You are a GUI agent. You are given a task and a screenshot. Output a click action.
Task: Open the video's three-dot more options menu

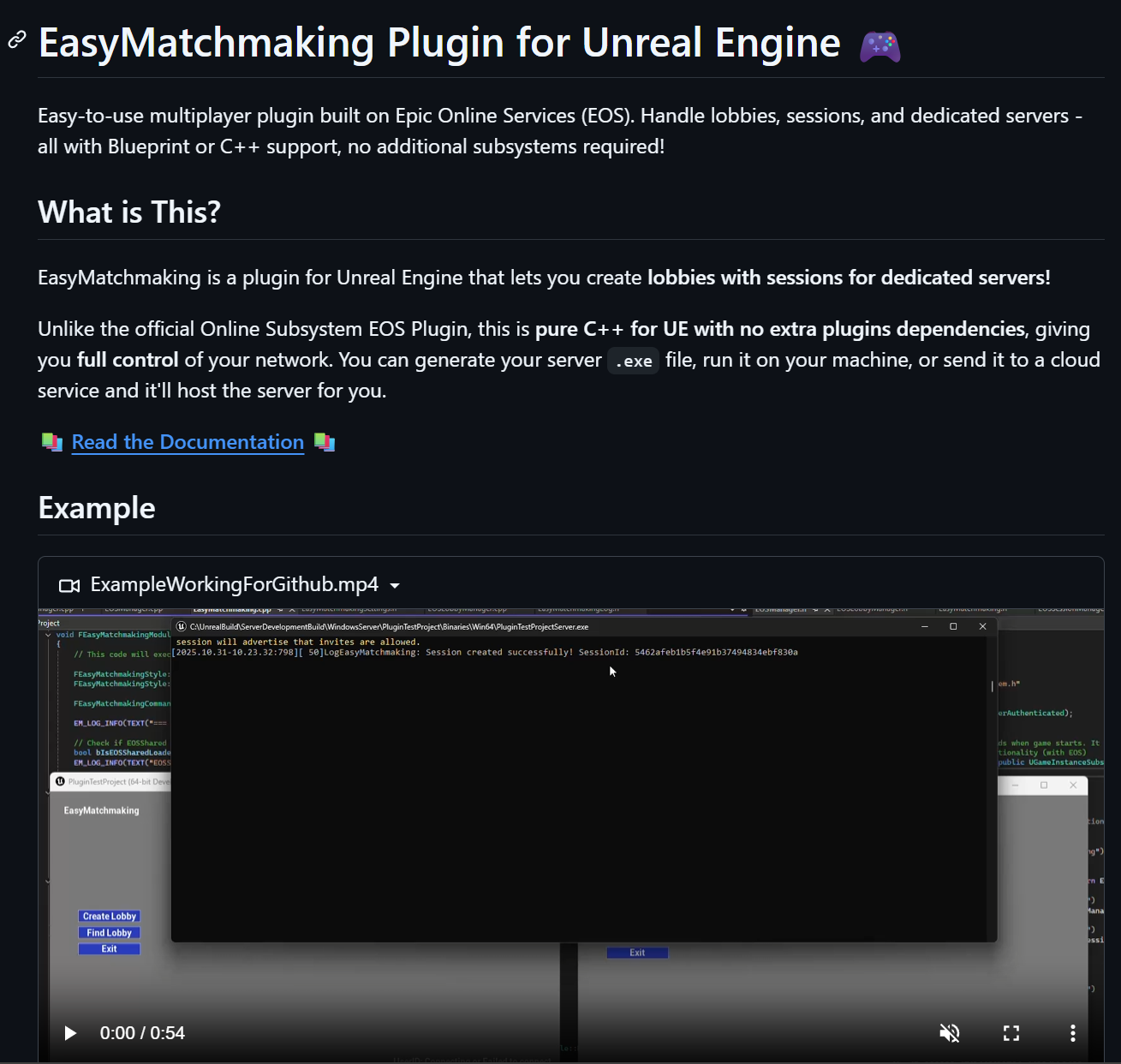click(1072, 1033)
